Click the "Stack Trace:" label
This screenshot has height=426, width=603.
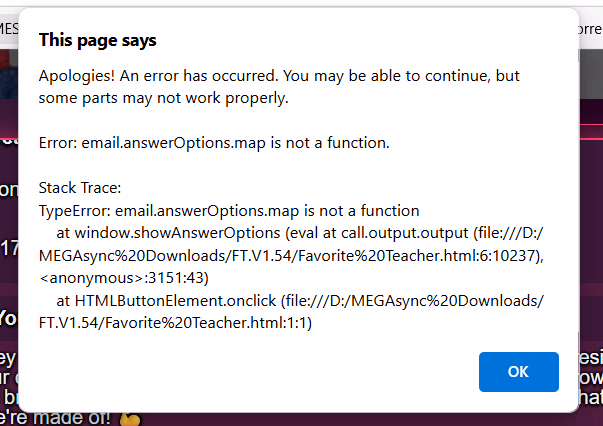click(x=80, y=188)
